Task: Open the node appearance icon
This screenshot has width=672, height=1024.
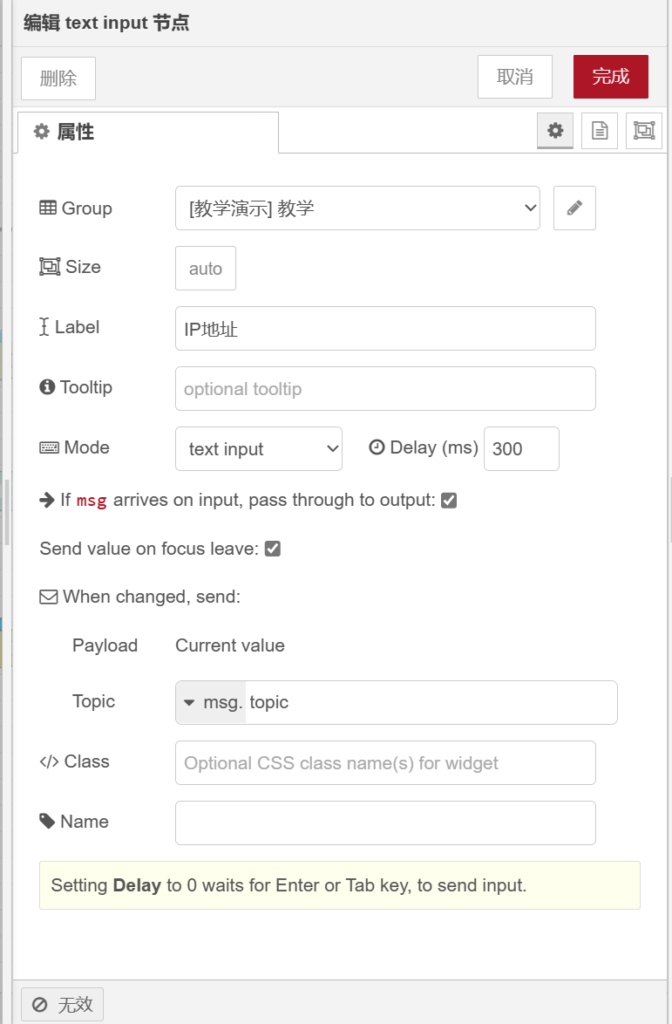Action: (x=644, y=131)
